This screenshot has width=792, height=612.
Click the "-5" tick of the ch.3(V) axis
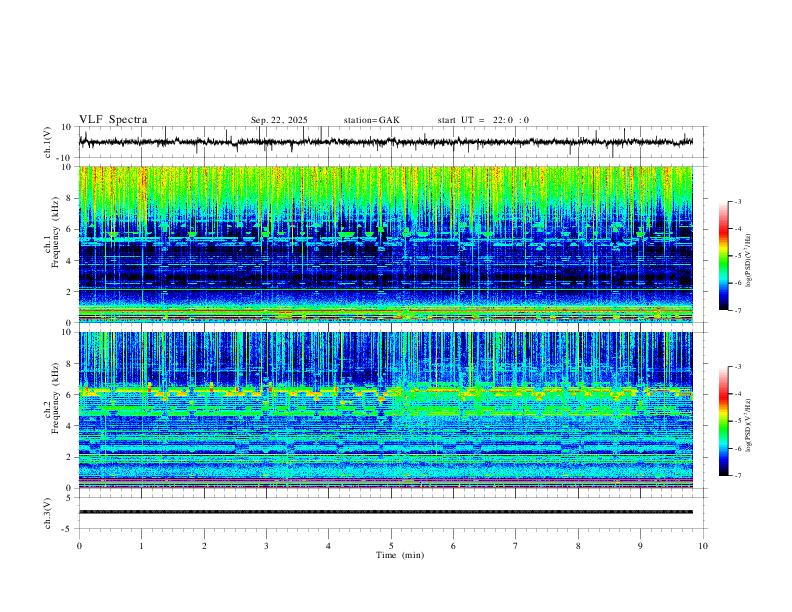point(67,529)
